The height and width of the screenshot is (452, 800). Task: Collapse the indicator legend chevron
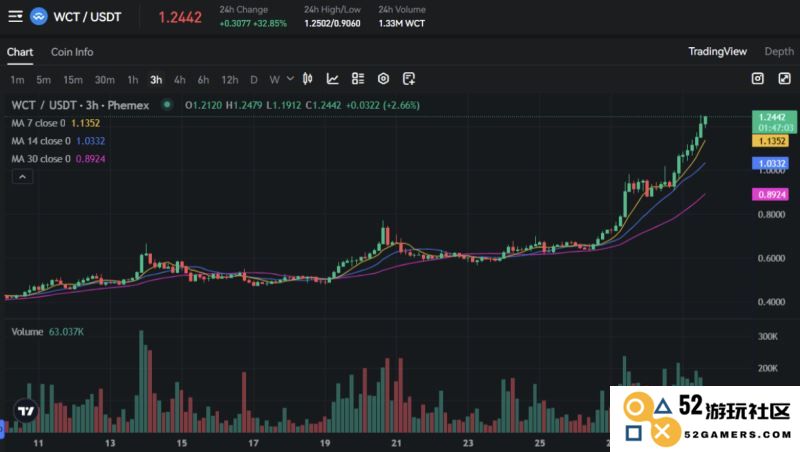click(22, 177)
